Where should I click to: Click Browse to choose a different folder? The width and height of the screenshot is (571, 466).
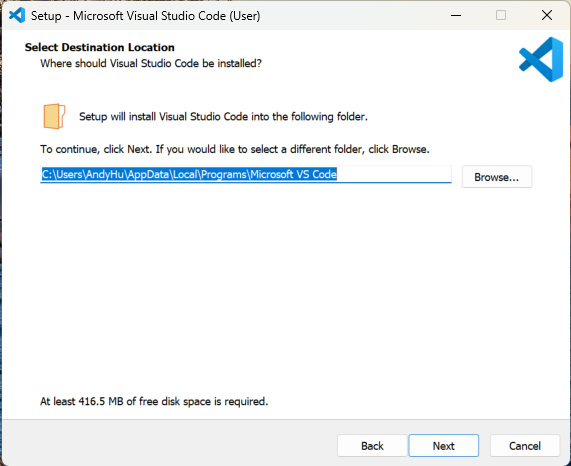point(497,177)
